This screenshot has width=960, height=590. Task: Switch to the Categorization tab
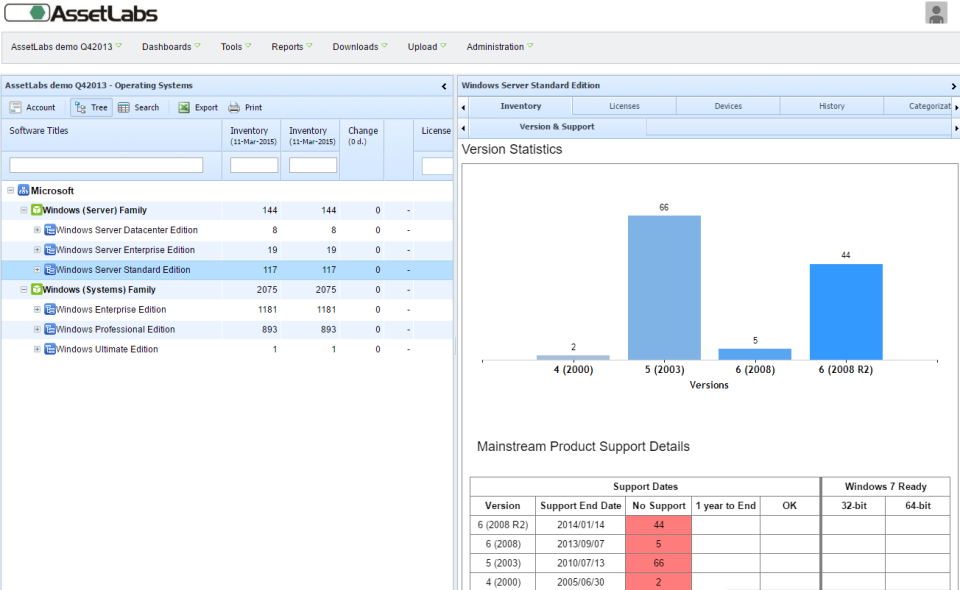(x=918, y=106)
